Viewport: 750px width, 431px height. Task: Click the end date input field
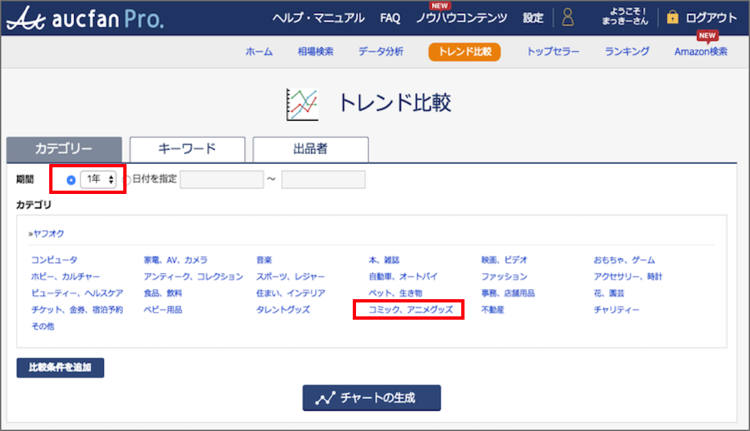[323, 179]
